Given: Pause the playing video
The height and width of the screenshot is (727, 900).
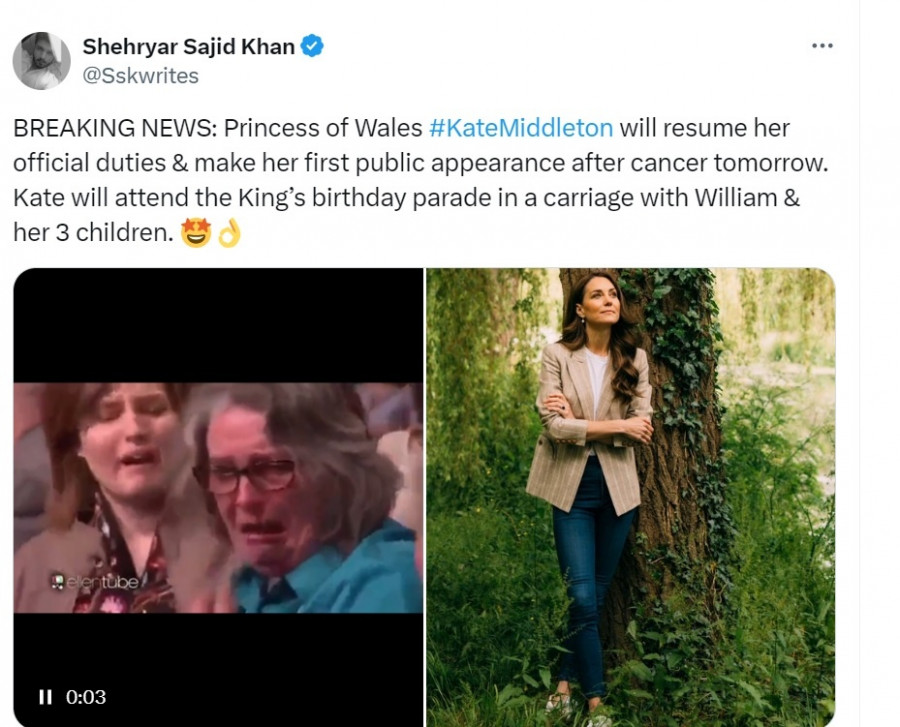Looking at the screenshot, I should click(45, 697).
